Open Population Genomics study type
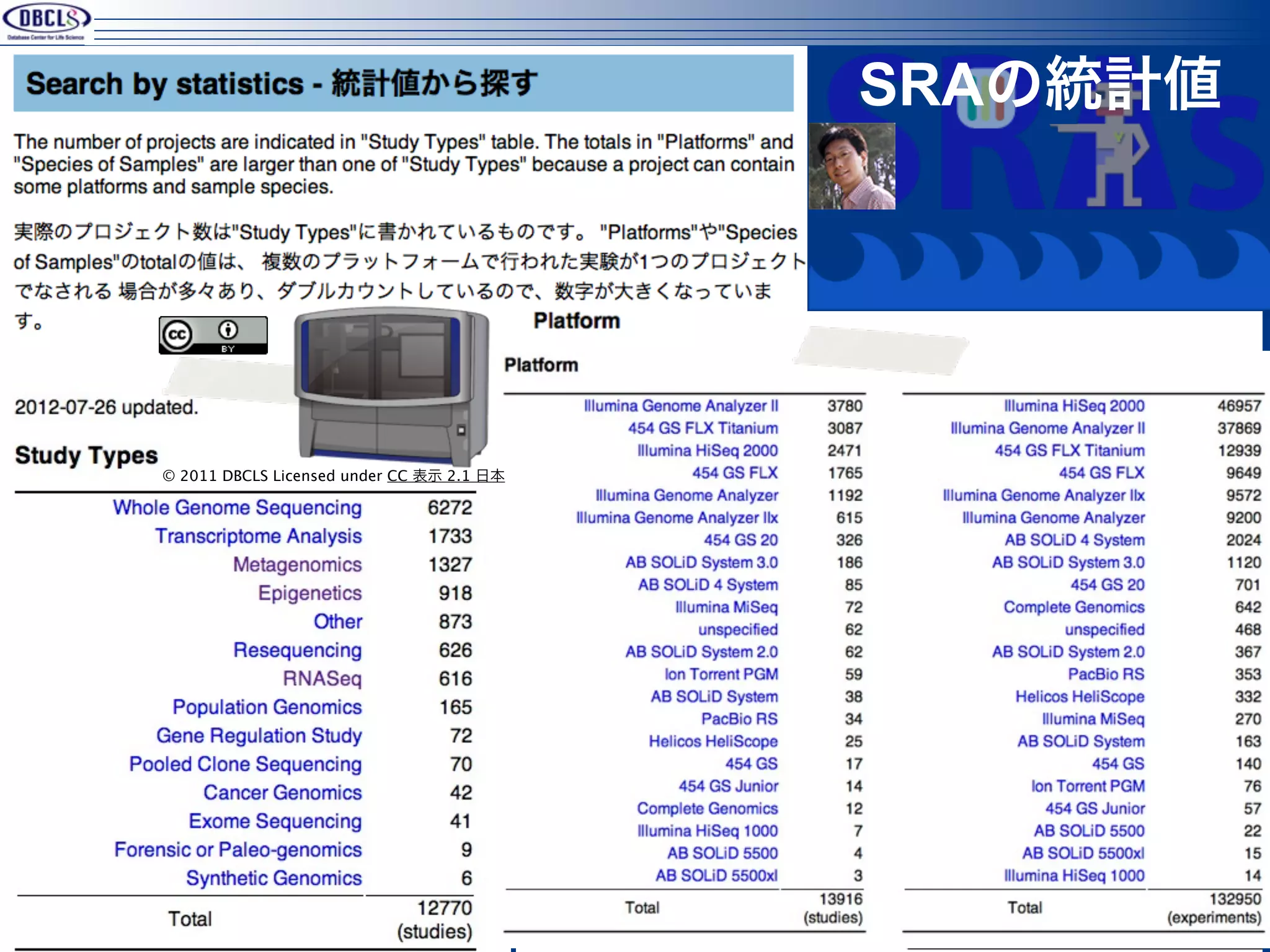This screenshot has width=1270, height=952. (x=267, y=707)
